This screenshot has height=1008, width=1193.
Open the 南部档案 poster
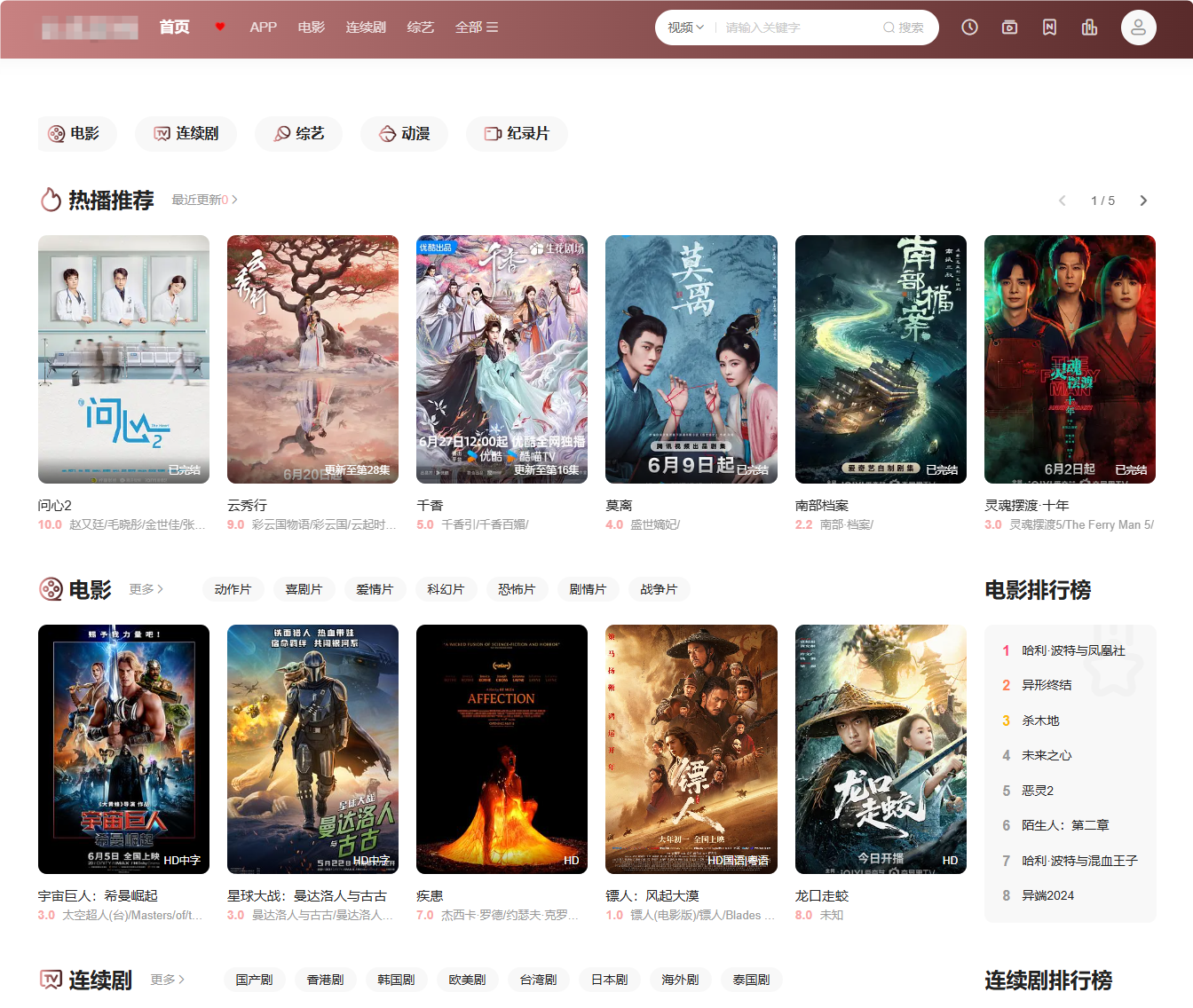point(881,359)
